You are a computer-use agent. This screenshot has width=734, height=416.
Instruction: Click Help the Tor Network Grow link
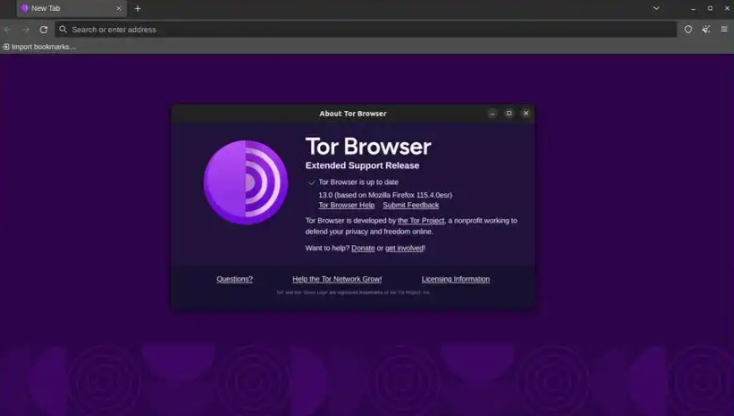[337, 279]
